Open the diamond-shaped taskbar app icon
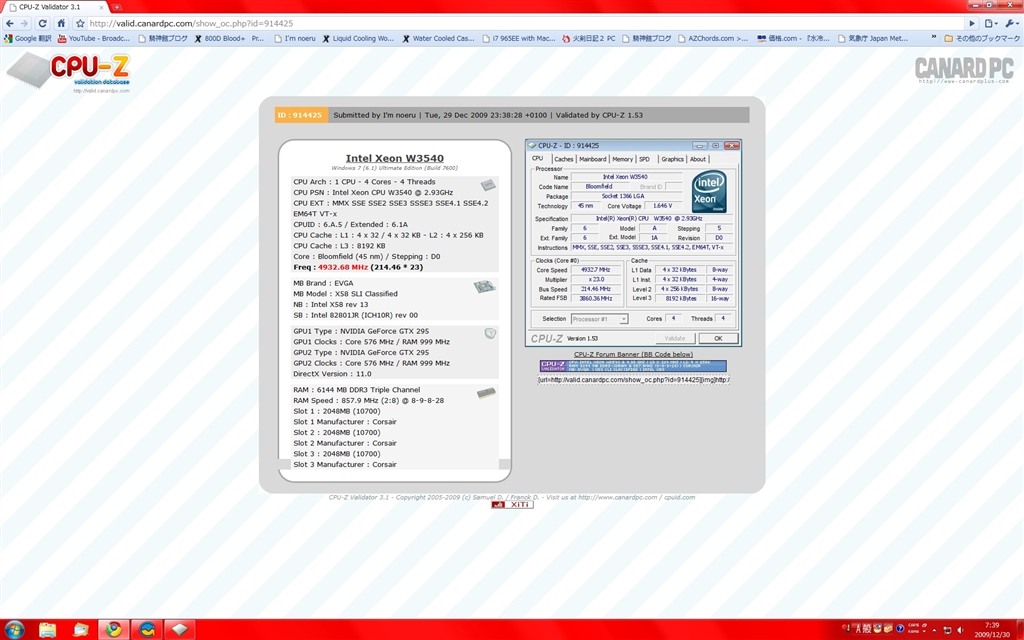The width and height of the screenshot is (1024, 640). 180,630
